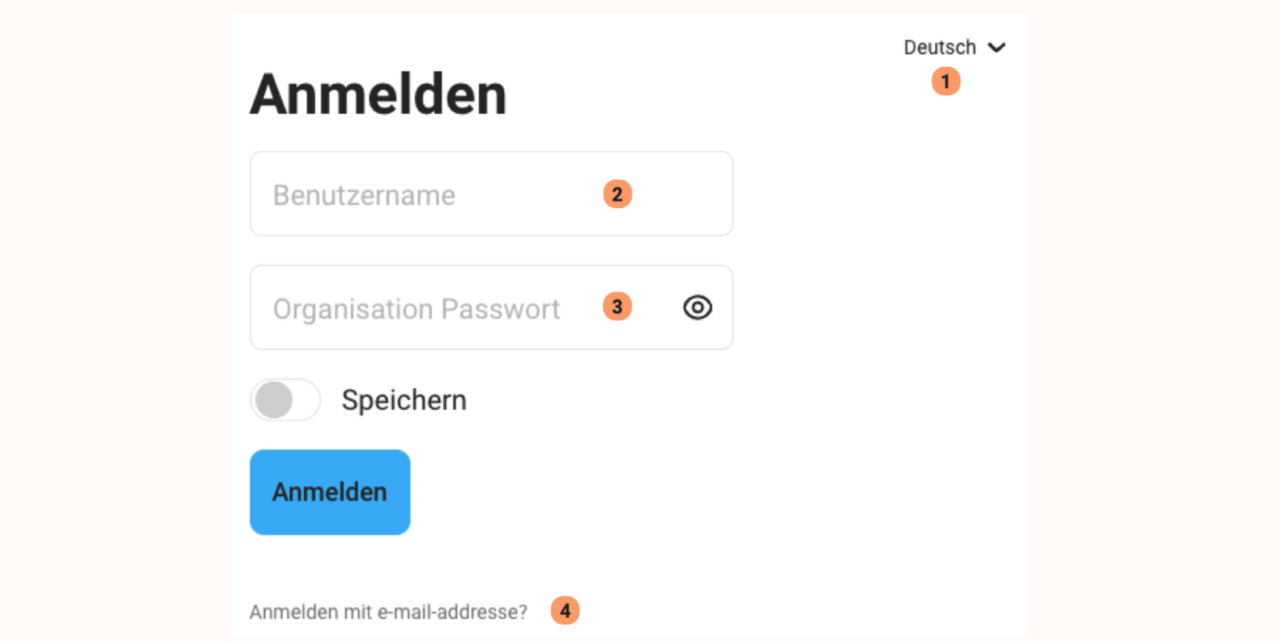This screenshot has width=1280, height=641.
Task: Select Deutsch from the language menu
Action: tap(940, 46)
